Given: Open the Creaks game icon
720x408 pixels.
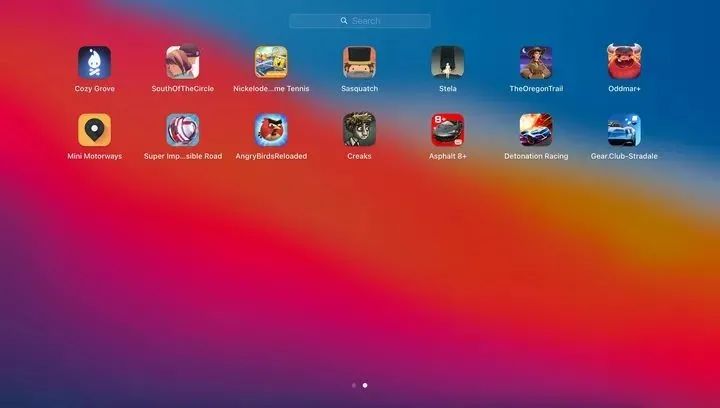Looking at the screenshot, I should [360, 130].
